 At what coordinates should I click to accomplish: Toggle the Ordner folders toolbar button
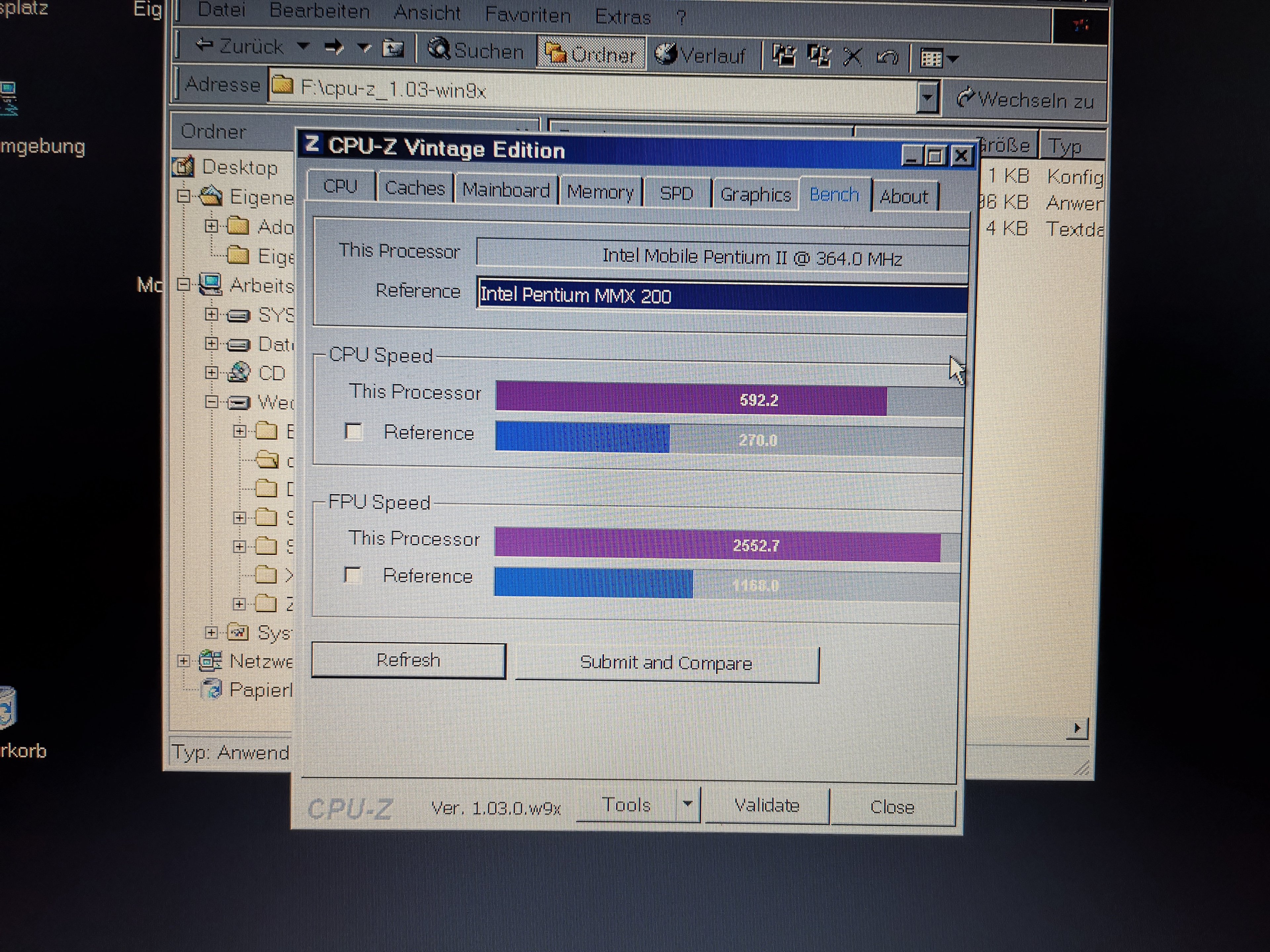(590, 54)
